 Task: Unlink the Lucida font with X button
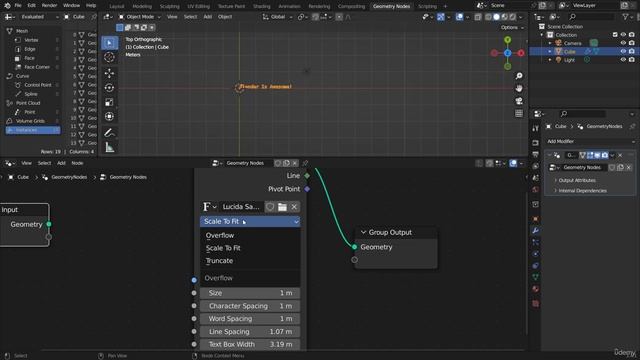tap(294, 207)
